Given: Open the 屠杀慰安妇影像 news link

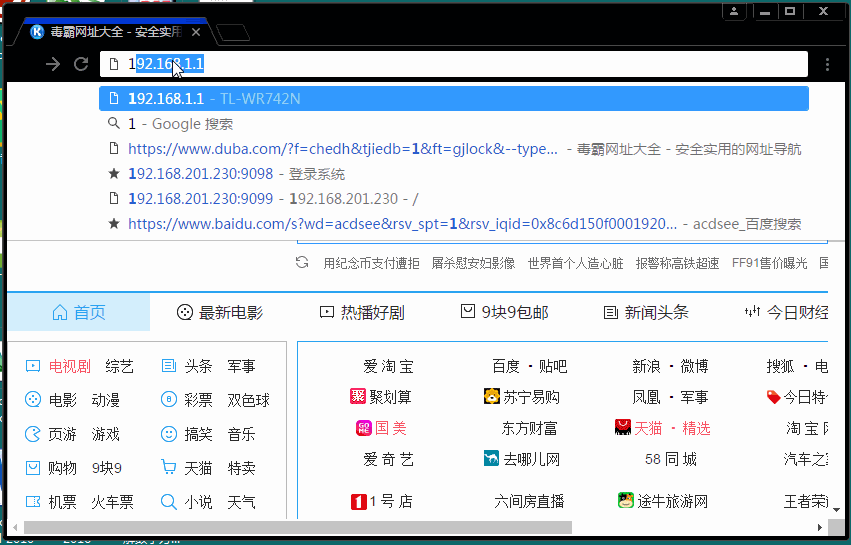Looking at the screenshot, I should 473,264.
